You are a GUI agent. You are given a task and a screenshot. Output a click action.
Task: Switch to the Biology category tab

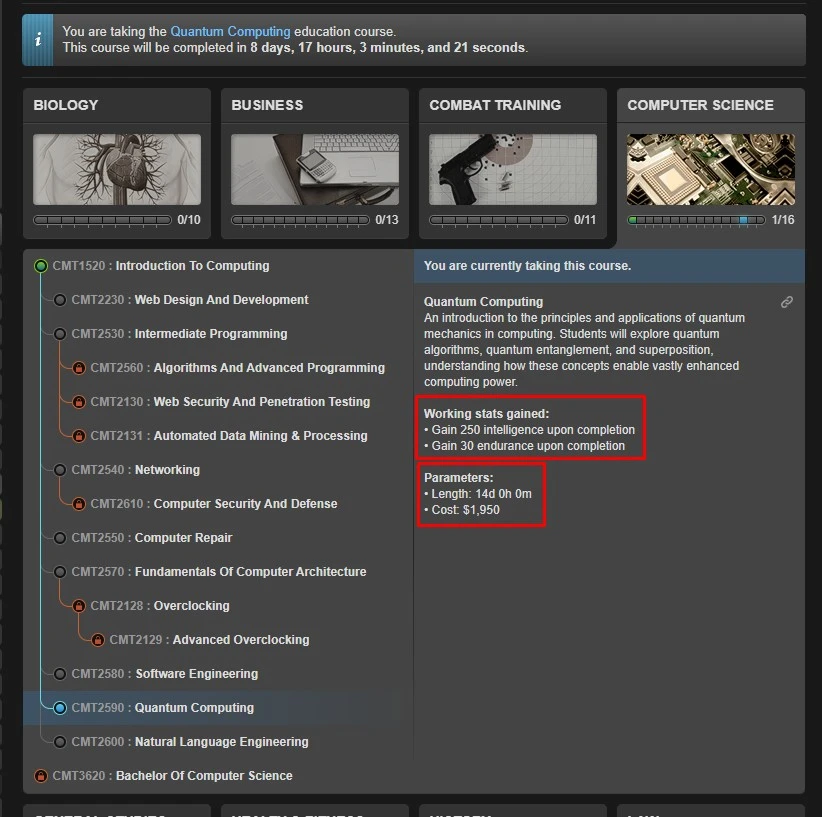coord(116,105)
